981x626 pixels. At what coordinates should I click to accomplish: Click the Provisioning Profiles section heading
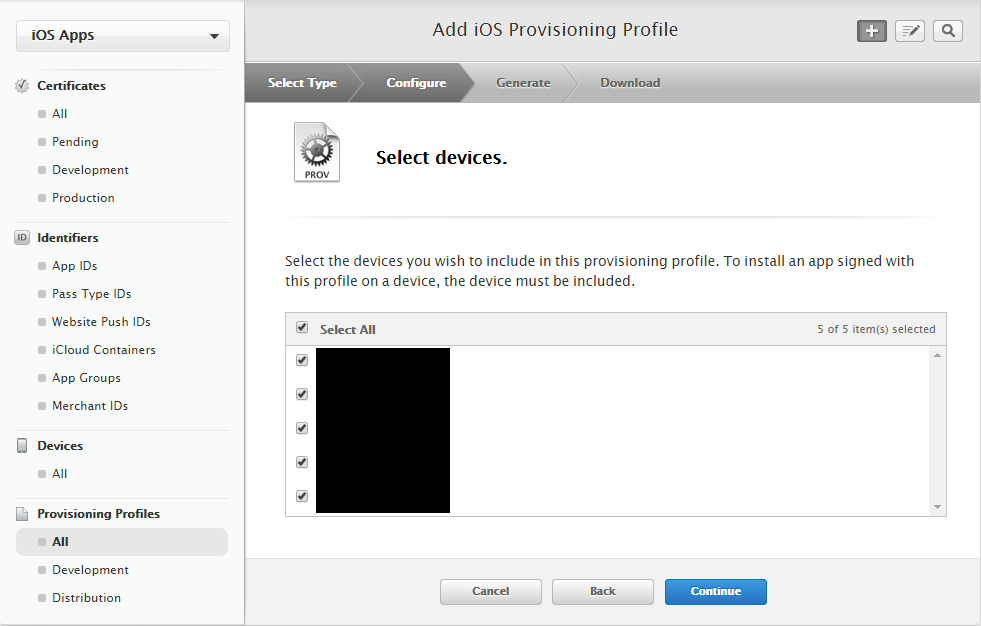pyautogui.click(x=98, y=513)
